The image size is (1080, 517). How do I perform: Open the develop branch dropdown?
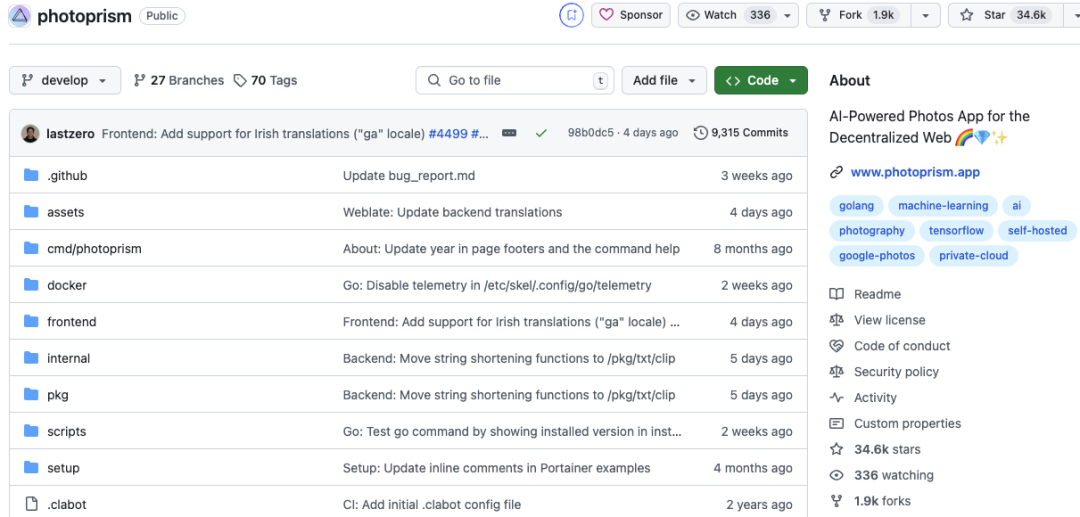tap(65, 81)
